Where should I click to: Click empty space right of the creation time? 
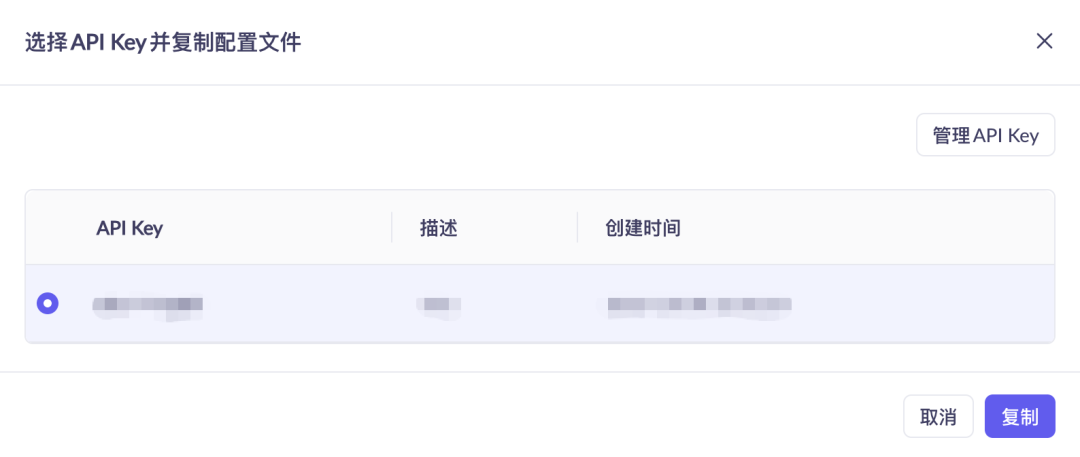tap(920, 303)
